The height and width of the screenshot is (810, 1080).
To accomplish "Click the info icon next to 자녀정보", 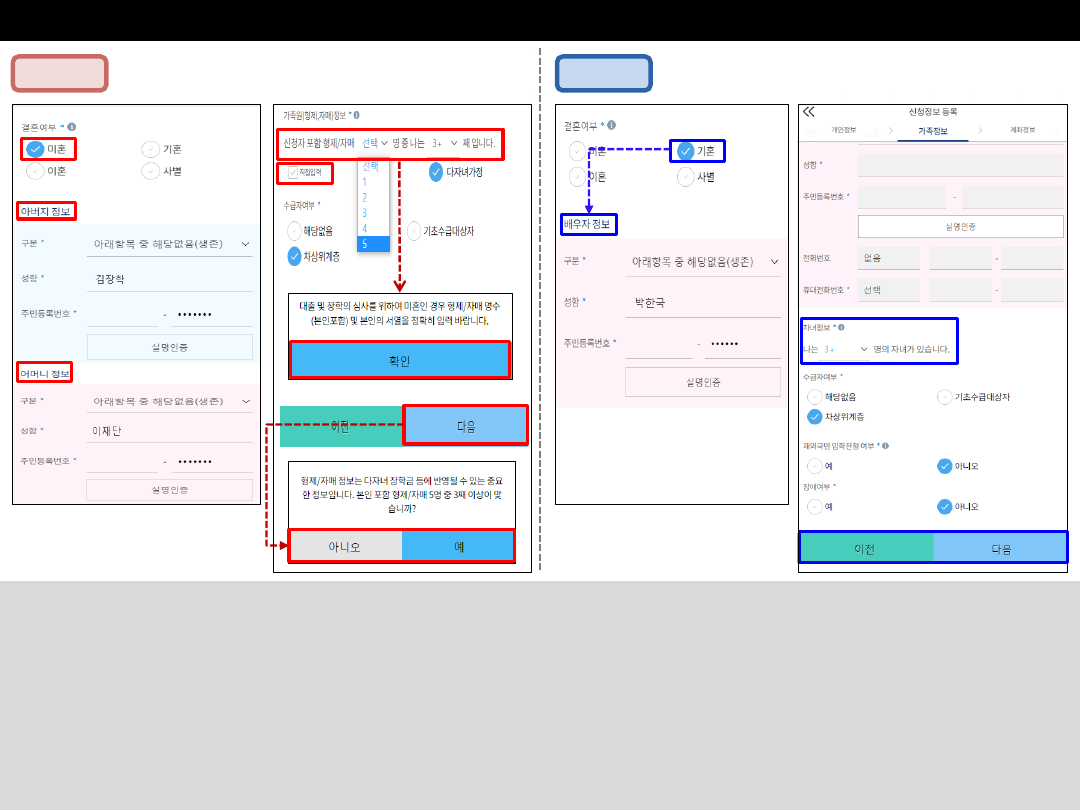I will (841, 327).
